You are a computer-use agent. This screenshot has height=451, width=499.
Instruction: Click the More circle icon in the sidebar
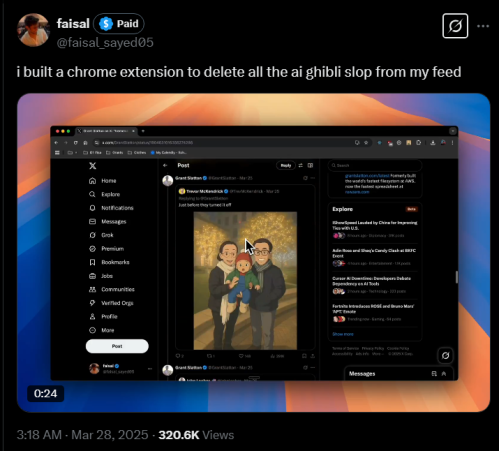point(92,330)
